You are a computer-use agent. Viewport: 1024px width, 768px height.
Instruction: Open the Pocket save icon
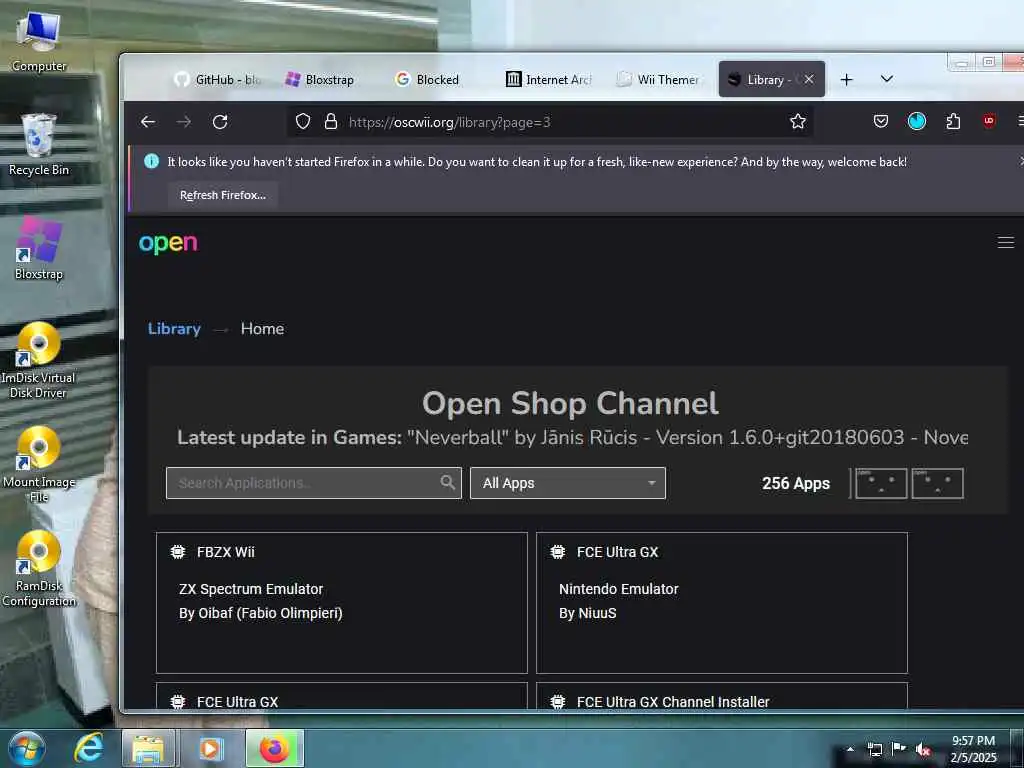(x=881, y=121)
